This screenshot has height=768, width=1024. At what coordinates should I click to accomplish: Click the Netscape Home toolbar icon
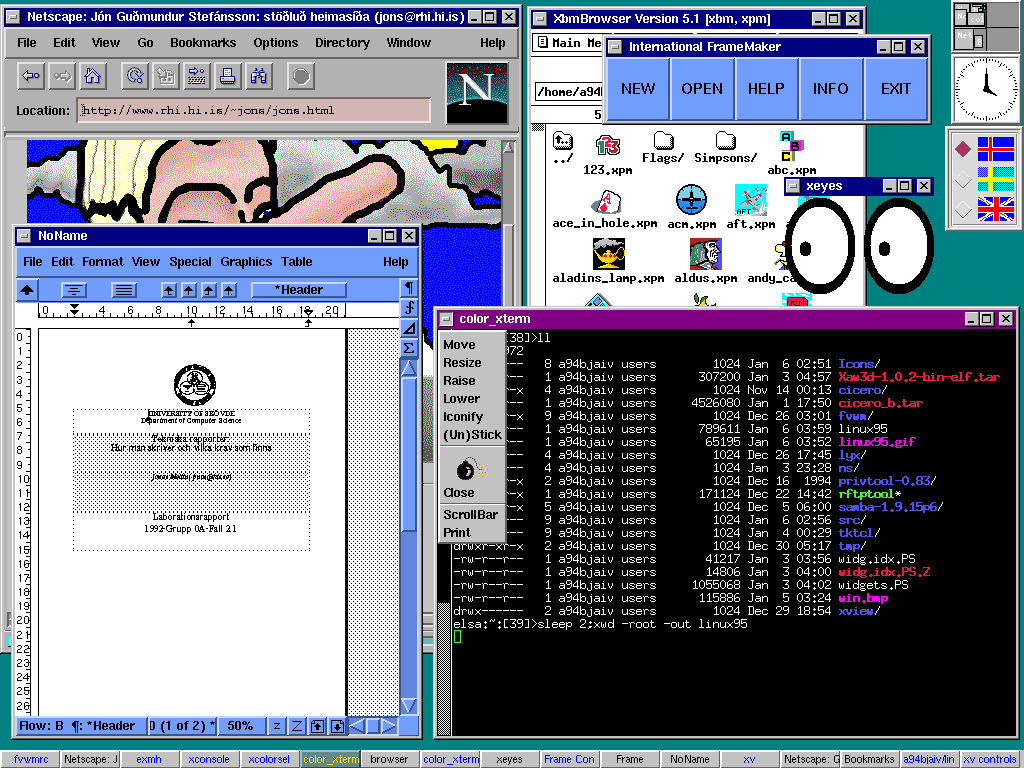point(93,75)
